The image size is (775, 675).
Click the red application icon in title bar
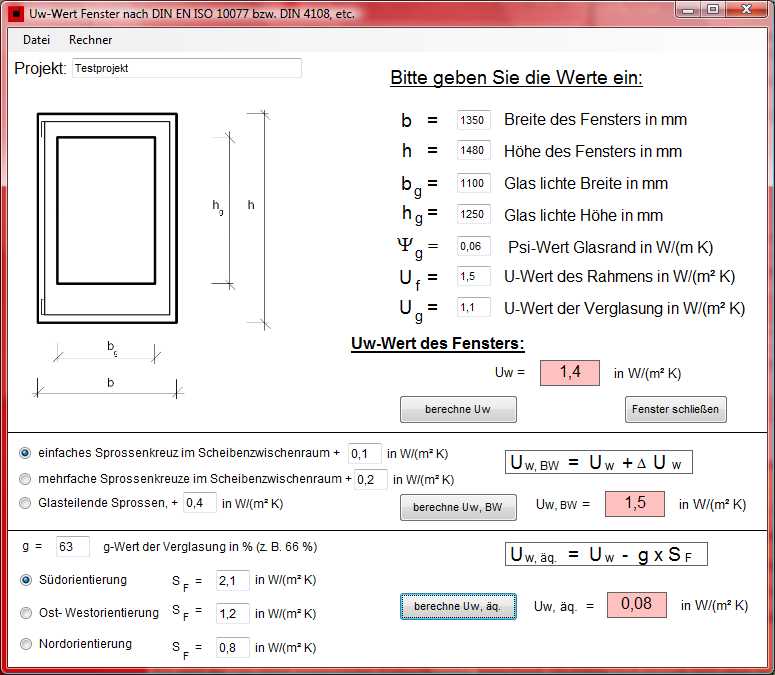pyautogui.click(x=16, y=14)
